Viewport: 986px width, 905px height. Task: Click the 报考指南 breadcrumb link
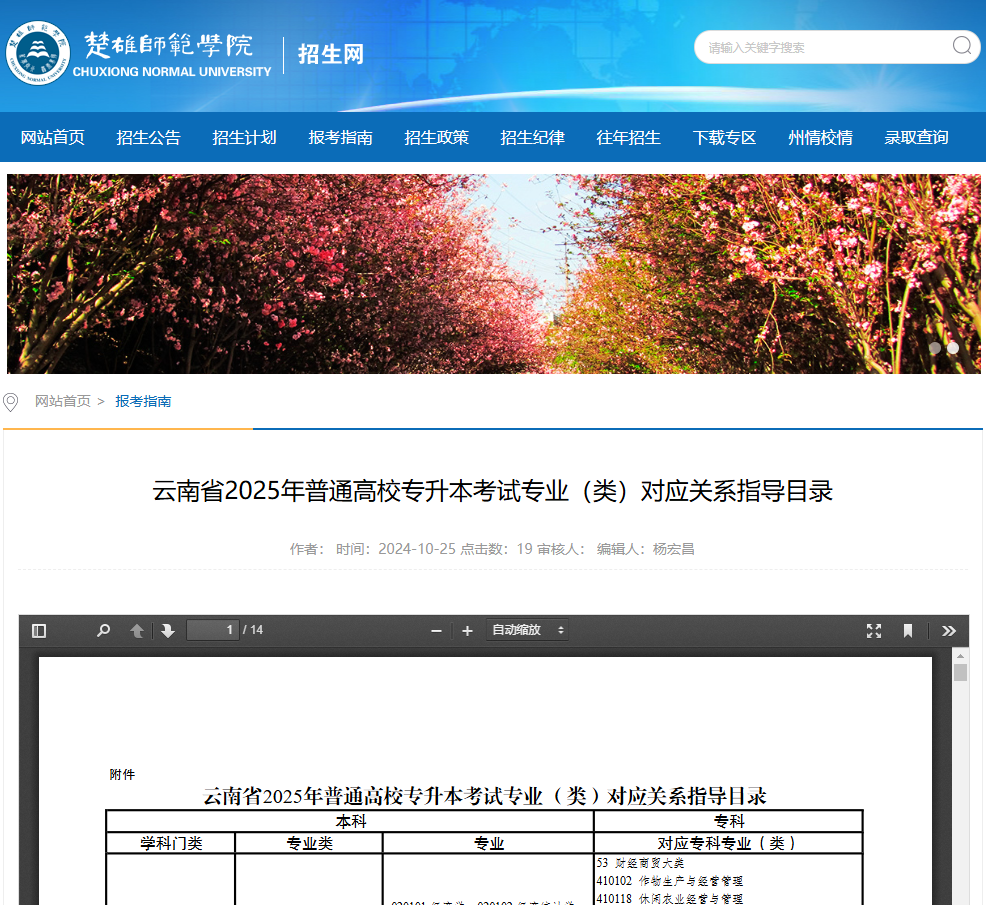click(x=143, y=401)
